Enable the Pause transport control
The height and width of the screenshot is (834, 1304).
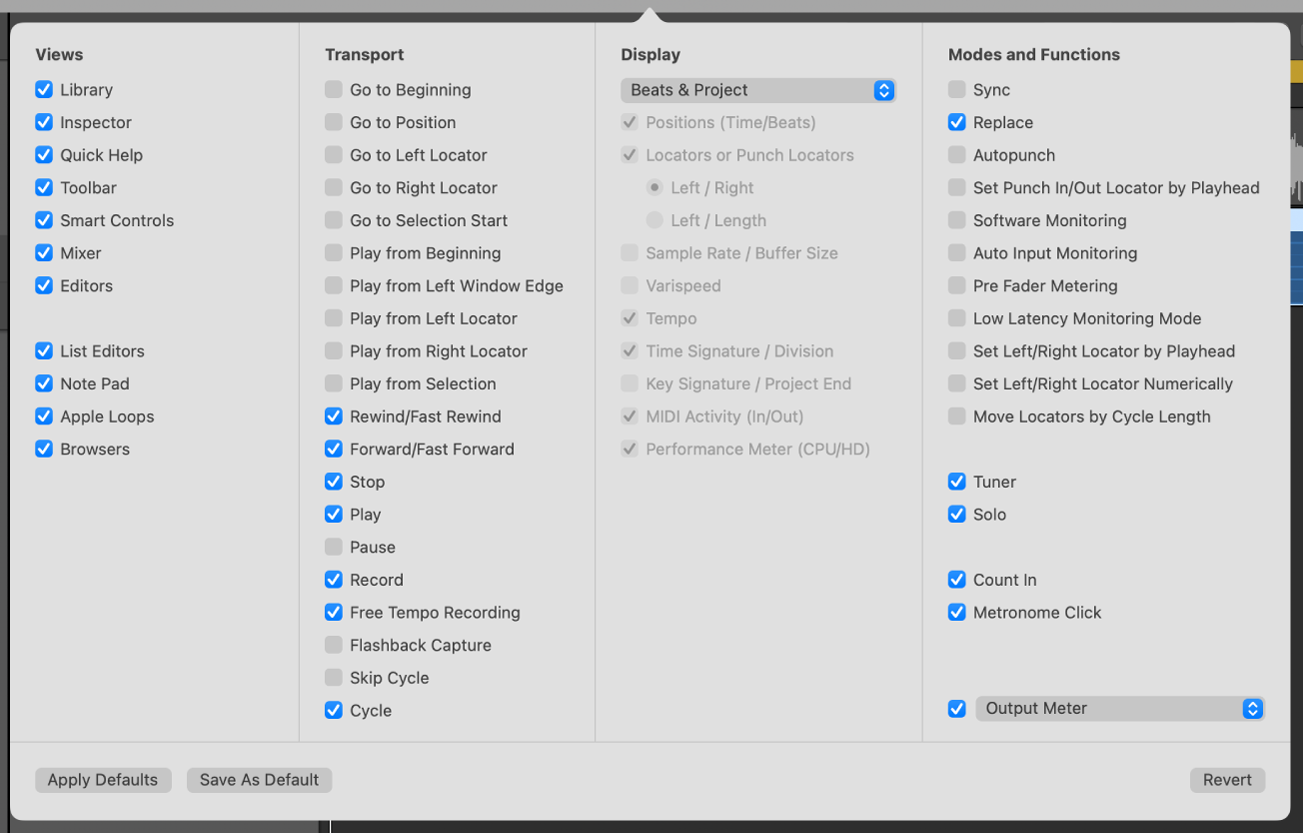click(x=333, y=547)
